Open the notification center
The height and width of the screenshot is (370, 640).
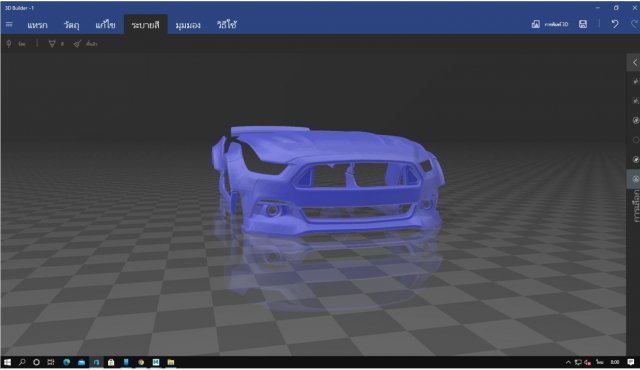point(631,362)
